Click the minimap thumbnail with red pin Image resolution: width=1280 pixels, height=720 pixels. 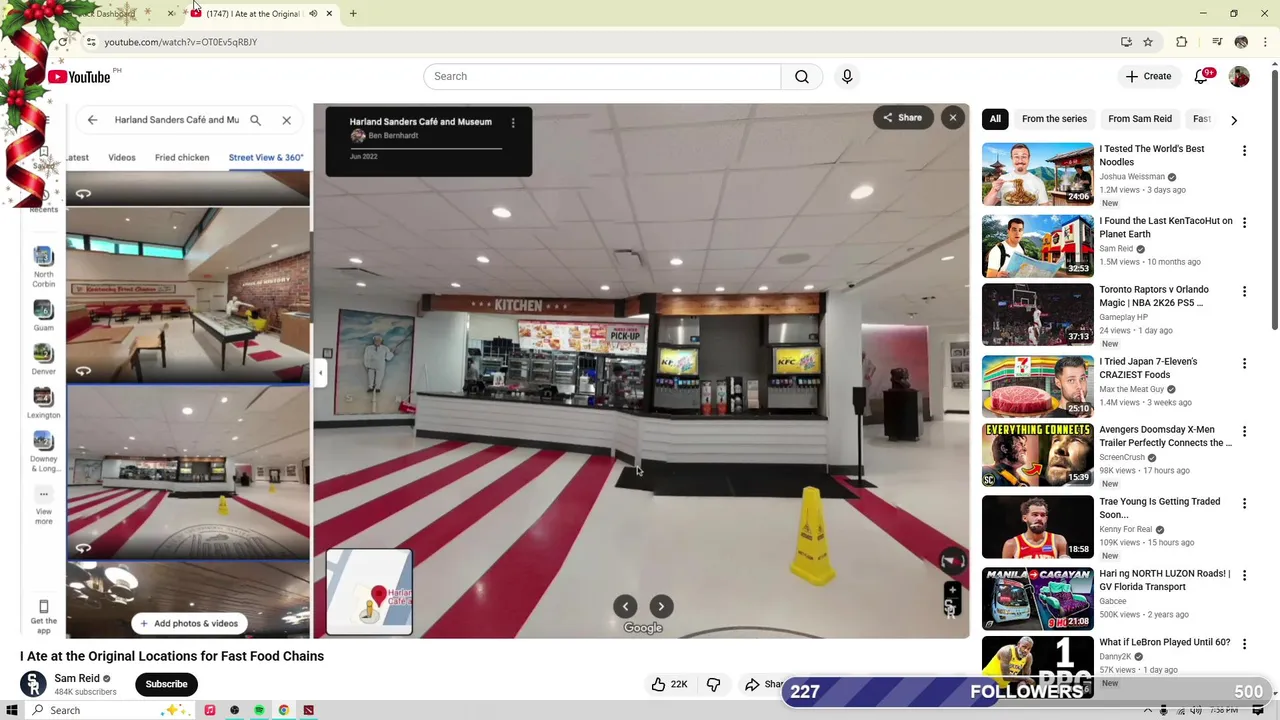point(369,592)
